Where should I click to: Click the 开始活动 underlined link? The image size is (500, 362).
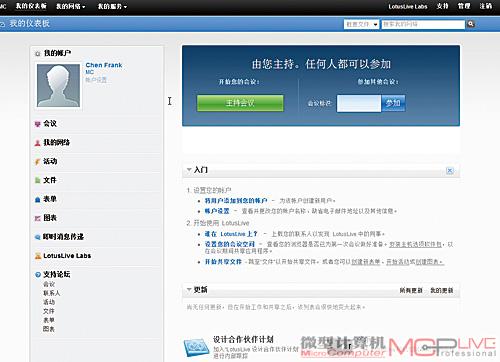tap(398, 262)
